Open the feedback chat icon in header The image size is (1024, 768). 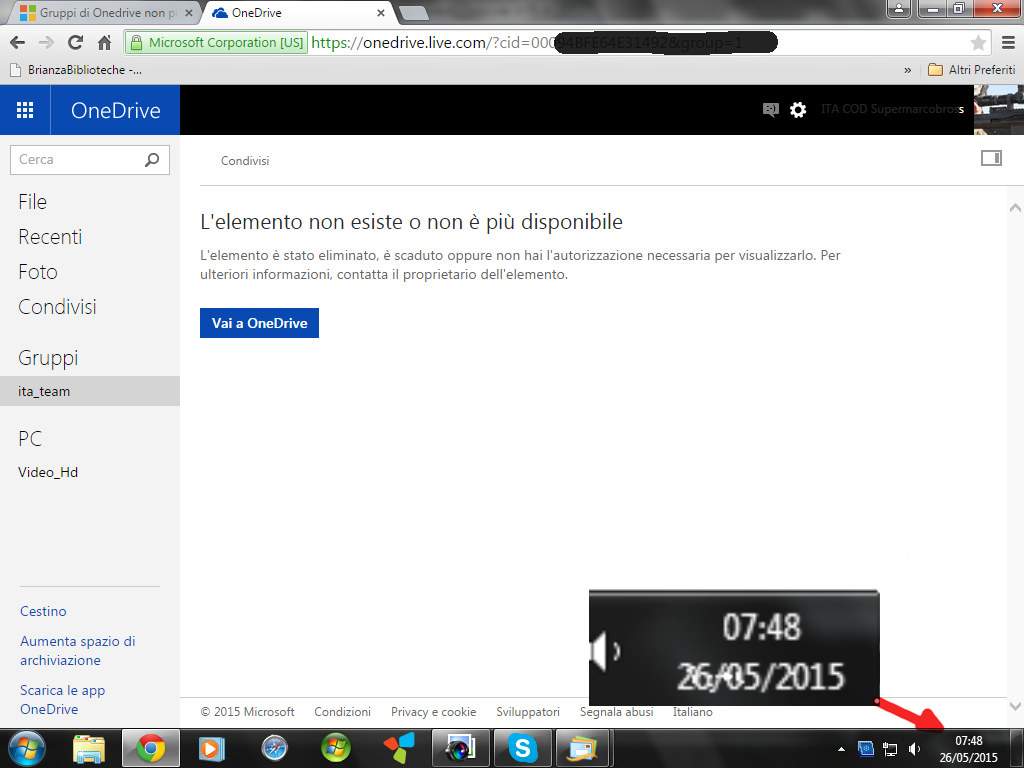[x=771, y=110]
